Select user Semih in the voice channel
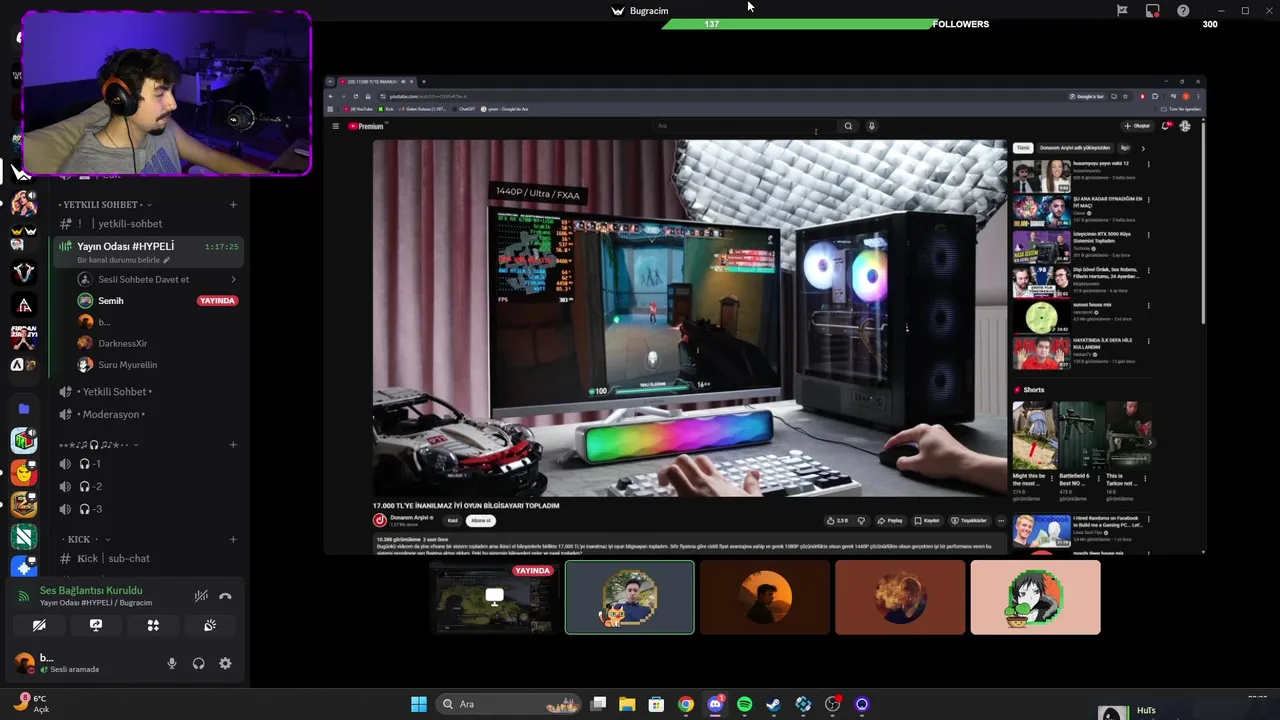 tap(111, 301)
